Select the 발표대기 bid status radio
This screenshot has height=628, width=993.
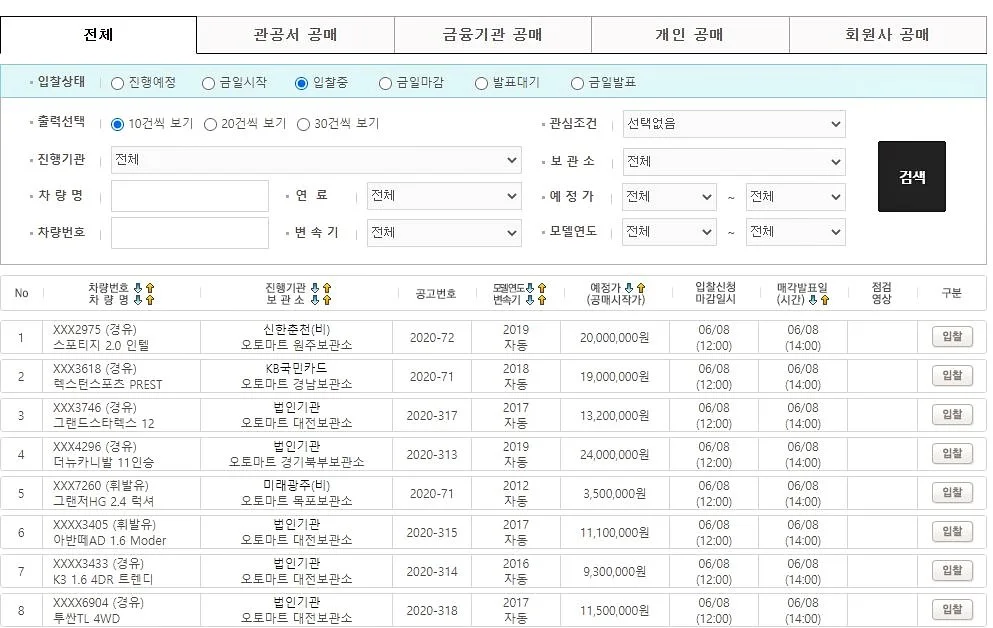[x=481, y=84]
